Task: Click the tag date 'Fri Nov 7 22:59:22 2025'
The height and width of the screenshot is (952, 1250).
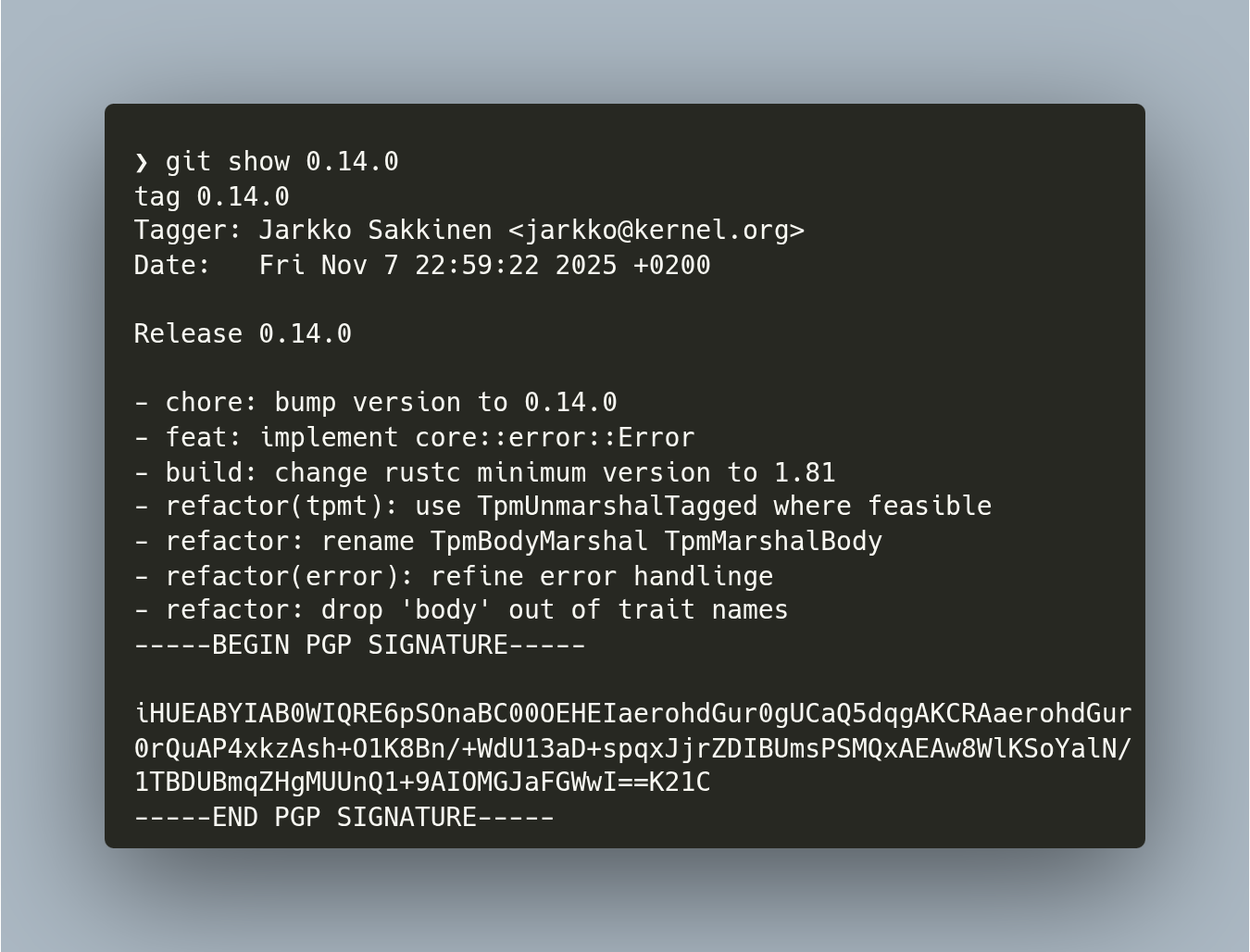Action: click(x=437, y=266)
